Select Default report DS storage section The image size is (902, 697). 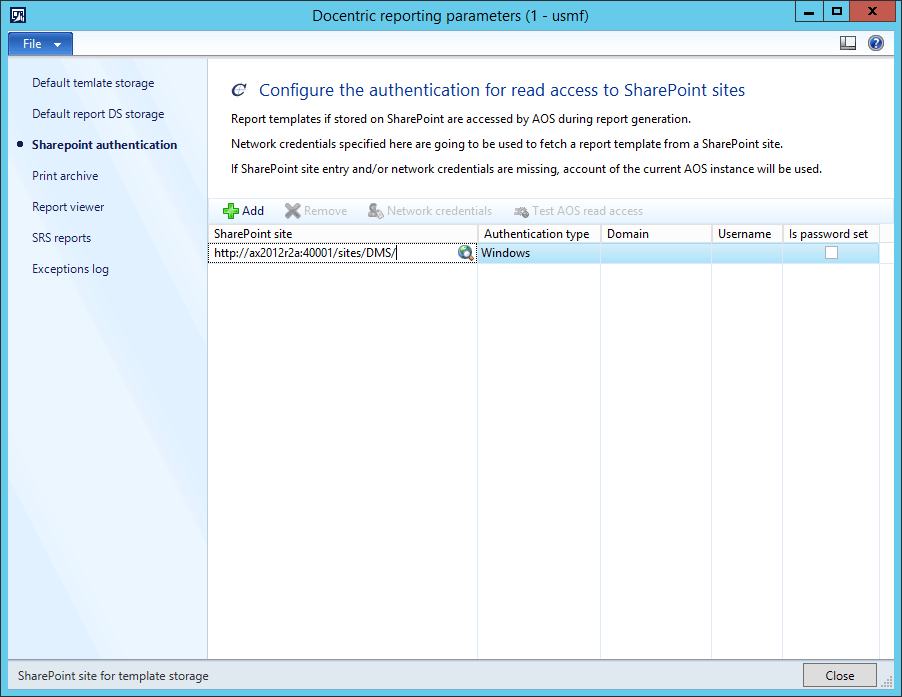click(98, 114)
